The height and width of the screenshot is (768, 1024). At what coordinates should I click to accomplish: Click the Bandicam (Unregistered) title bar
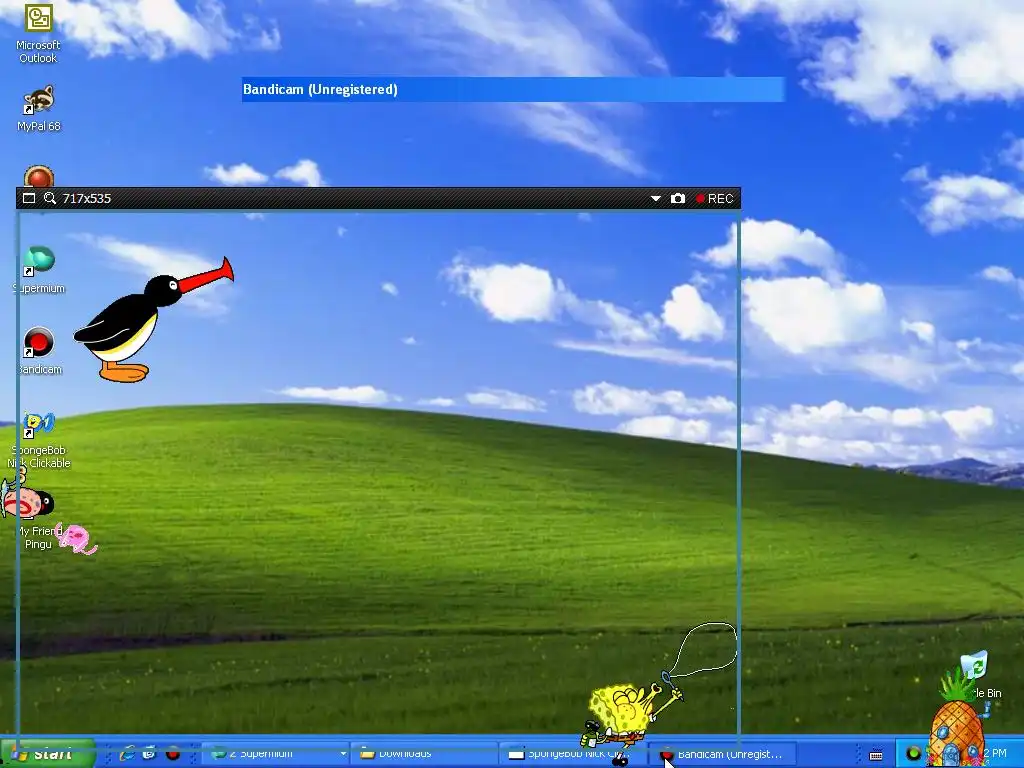click(513, 89)
